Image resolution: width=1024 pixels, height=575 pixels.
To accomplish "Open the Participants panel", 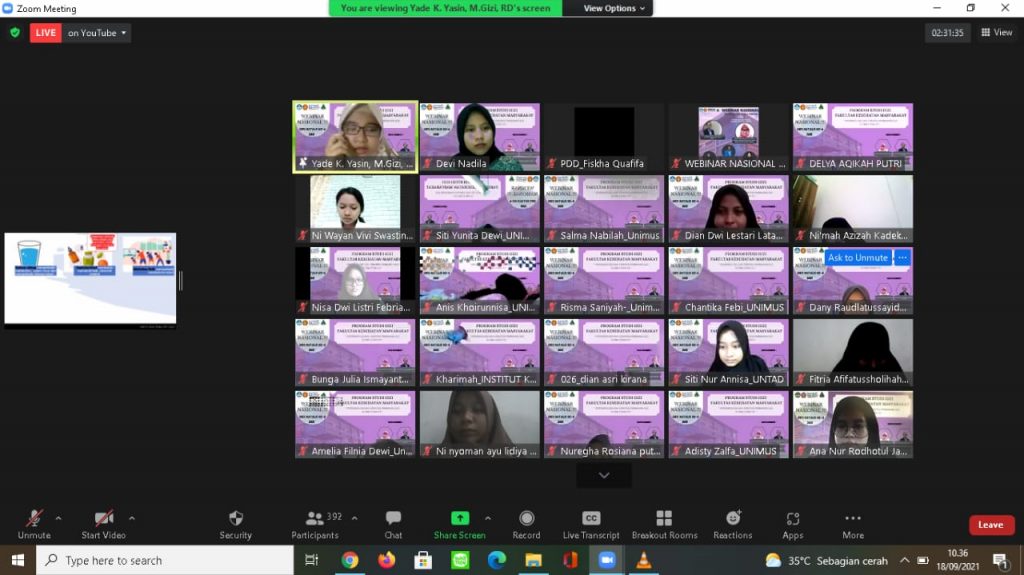I will tap(315, 519).
